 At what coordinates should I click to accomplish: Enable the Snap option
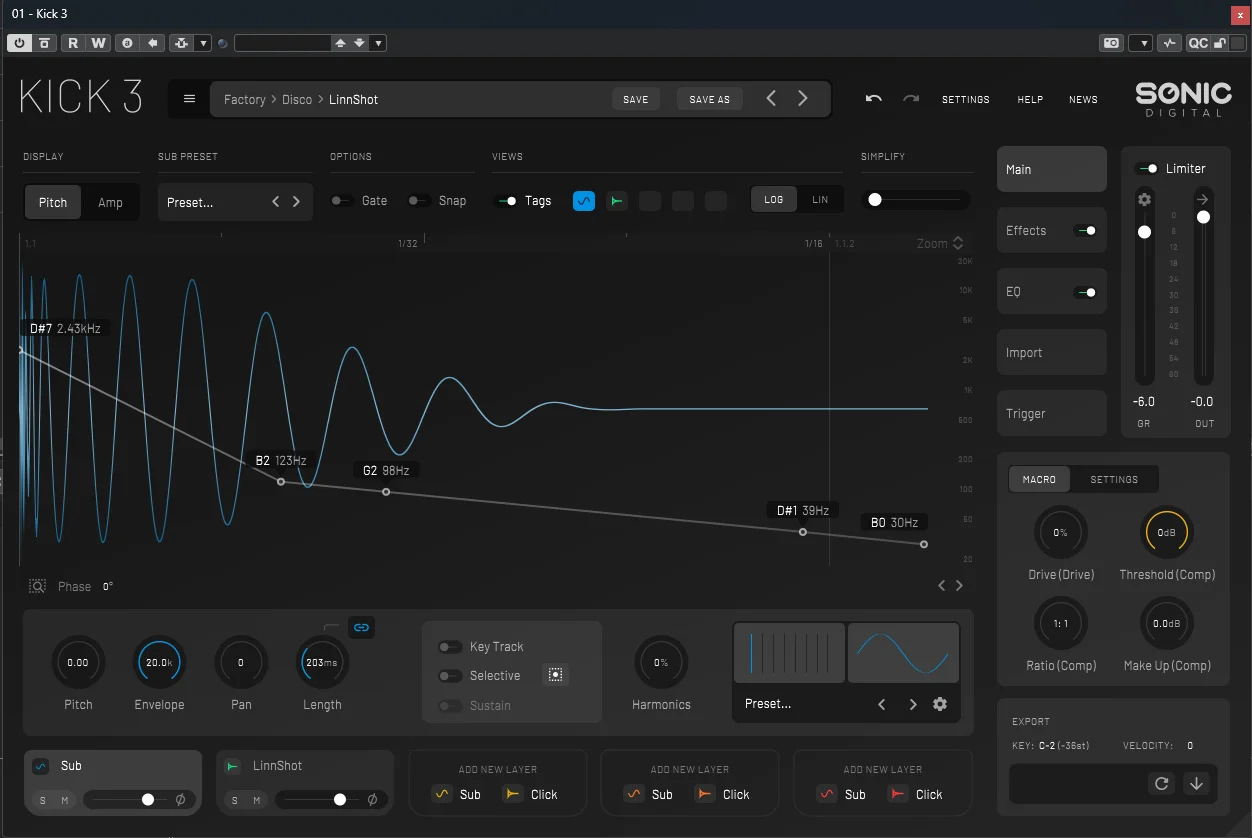point(419,201)
